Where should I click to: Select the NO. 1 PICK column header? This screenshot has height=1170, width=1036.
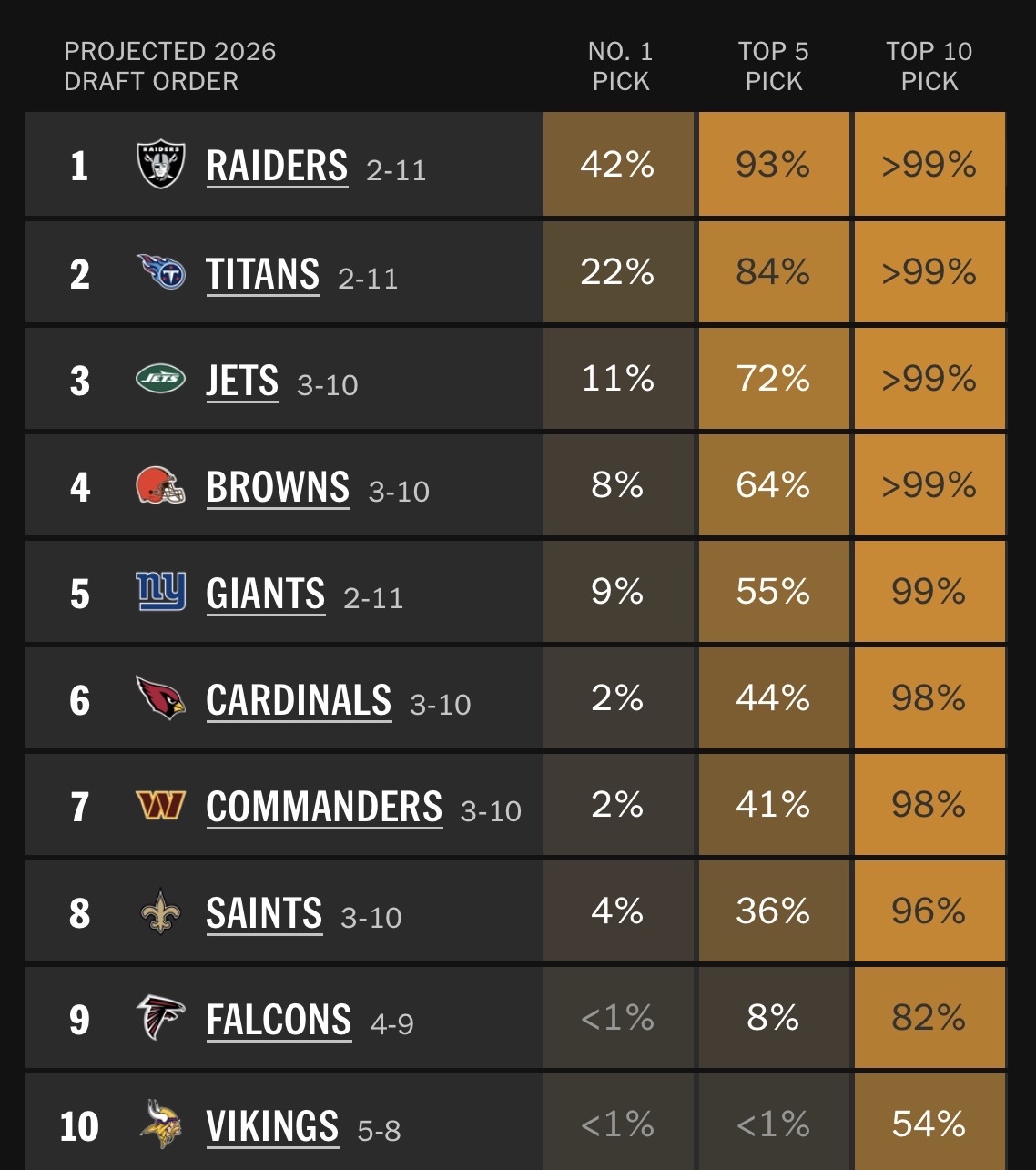[x=620, y=66]
